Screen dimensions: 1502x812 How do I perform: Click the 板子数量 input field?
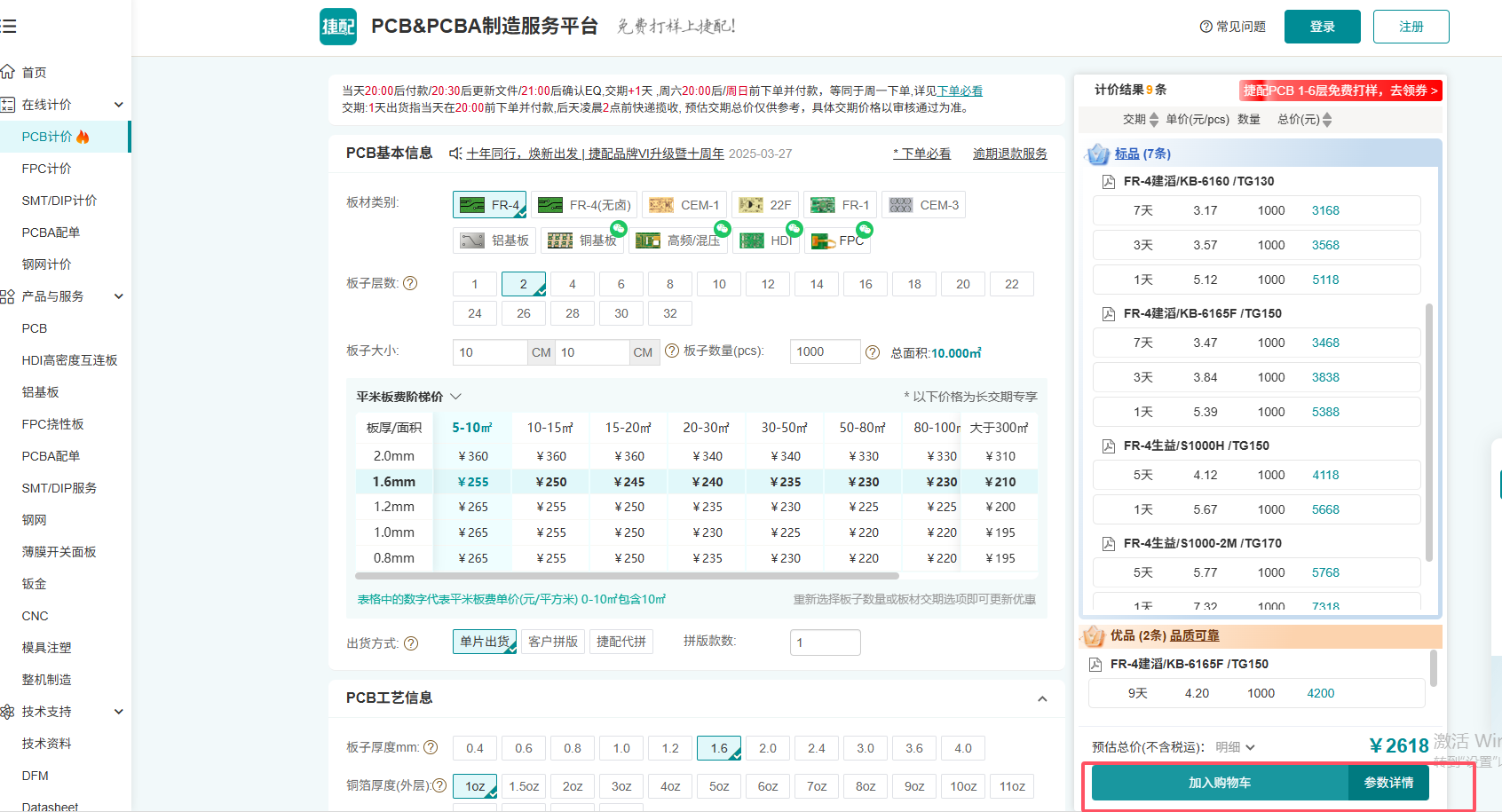(825, 352)
